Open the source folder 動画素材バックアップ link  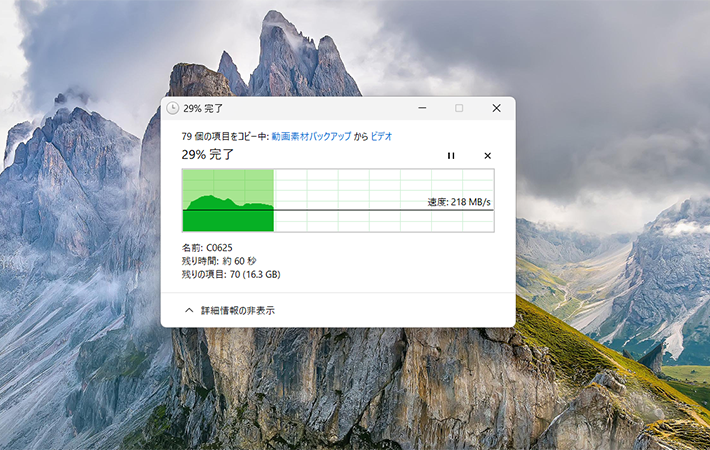click(311, 136)
